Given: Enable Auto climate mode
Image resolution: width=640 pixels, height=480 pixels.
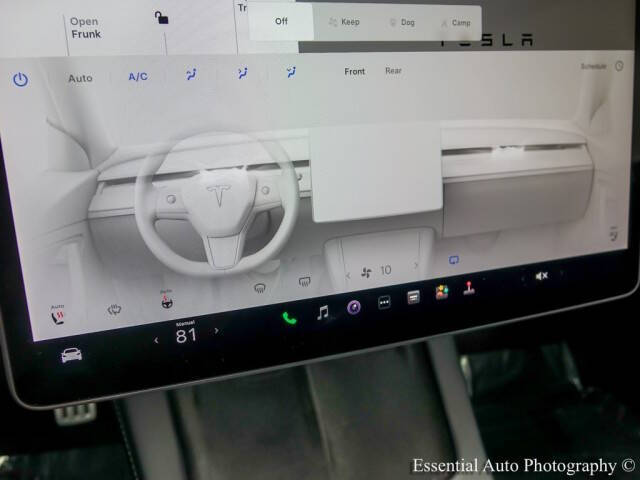Looking at the screenshot, I should 80,78.
